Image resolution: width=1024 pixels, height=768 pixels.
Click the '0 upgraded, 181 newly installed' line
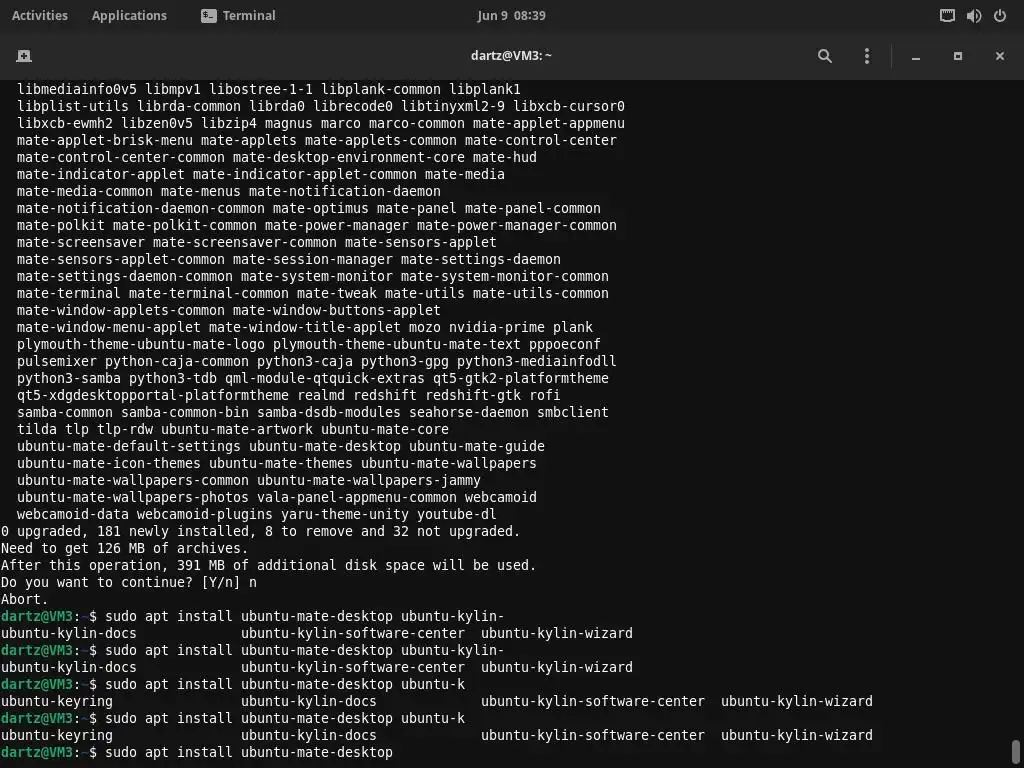click(x=261, y=532)
